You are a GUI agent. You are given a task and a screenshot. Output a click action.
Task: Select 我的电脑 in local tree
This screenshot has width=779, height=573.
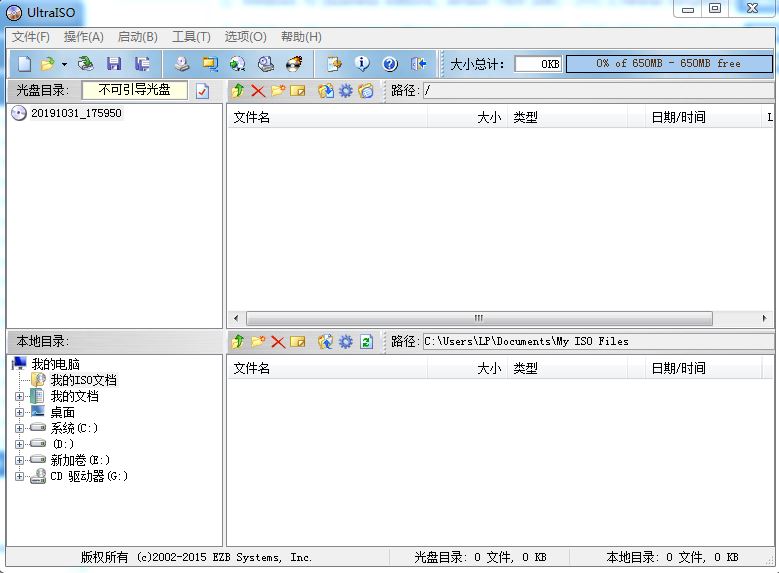click(x=55, y=364)
